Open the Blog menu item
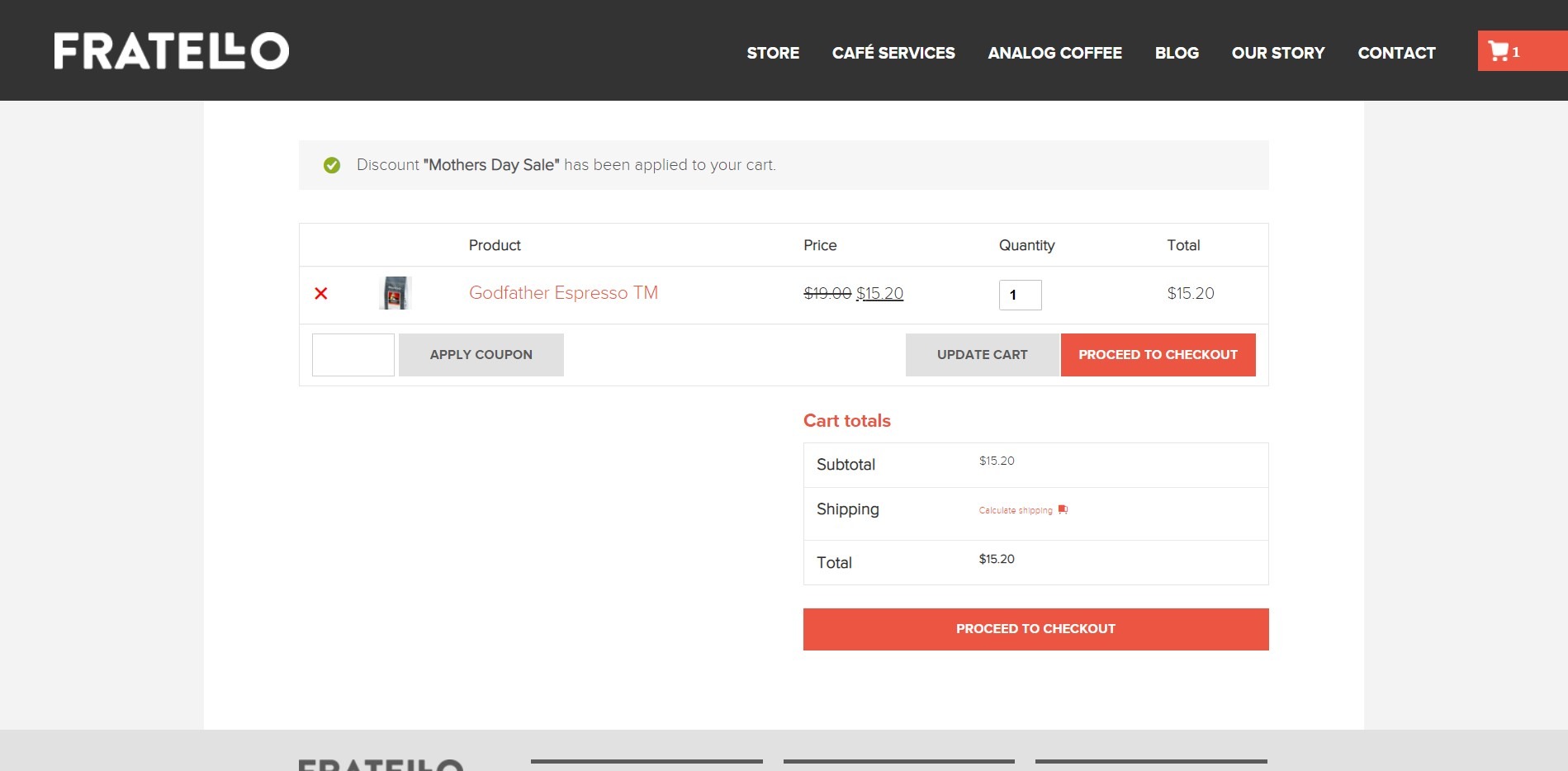The image size is (1568, 771). point(1177,53)
